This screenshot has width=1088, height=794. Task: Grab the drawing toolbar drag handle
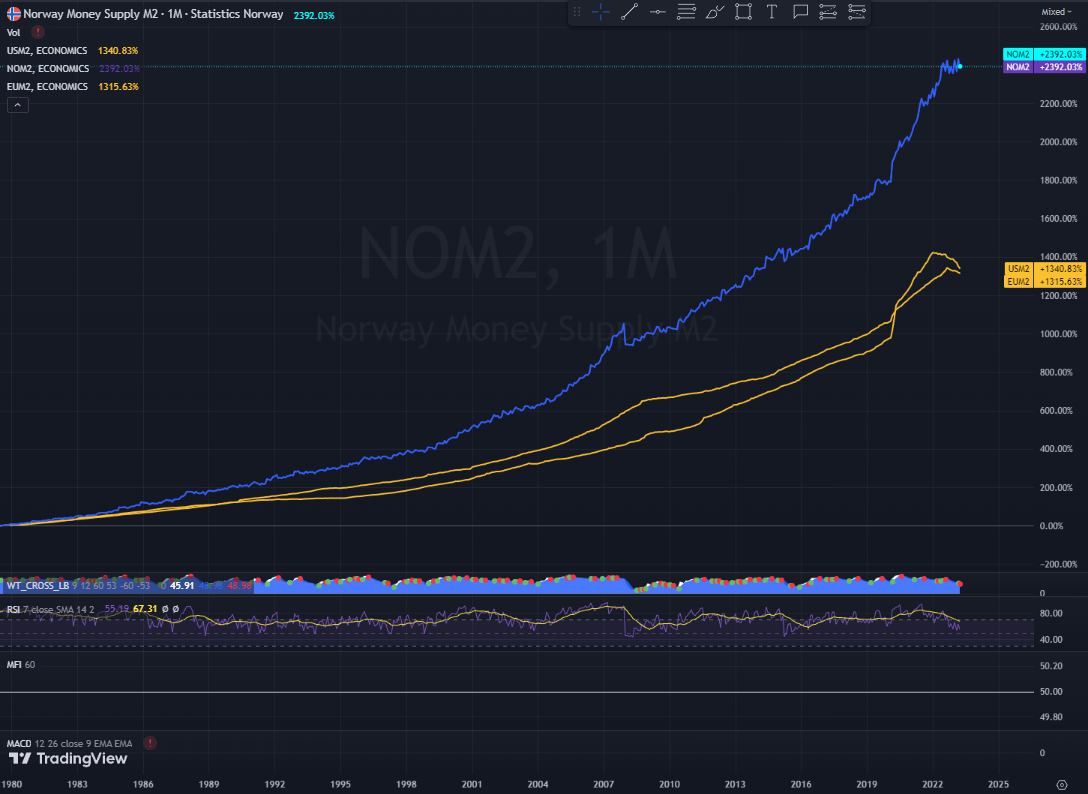[x=577, y=12]
